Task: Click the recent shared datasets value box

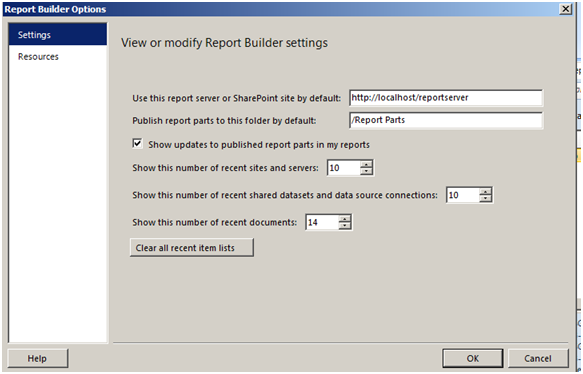Action: pos(463,195)
